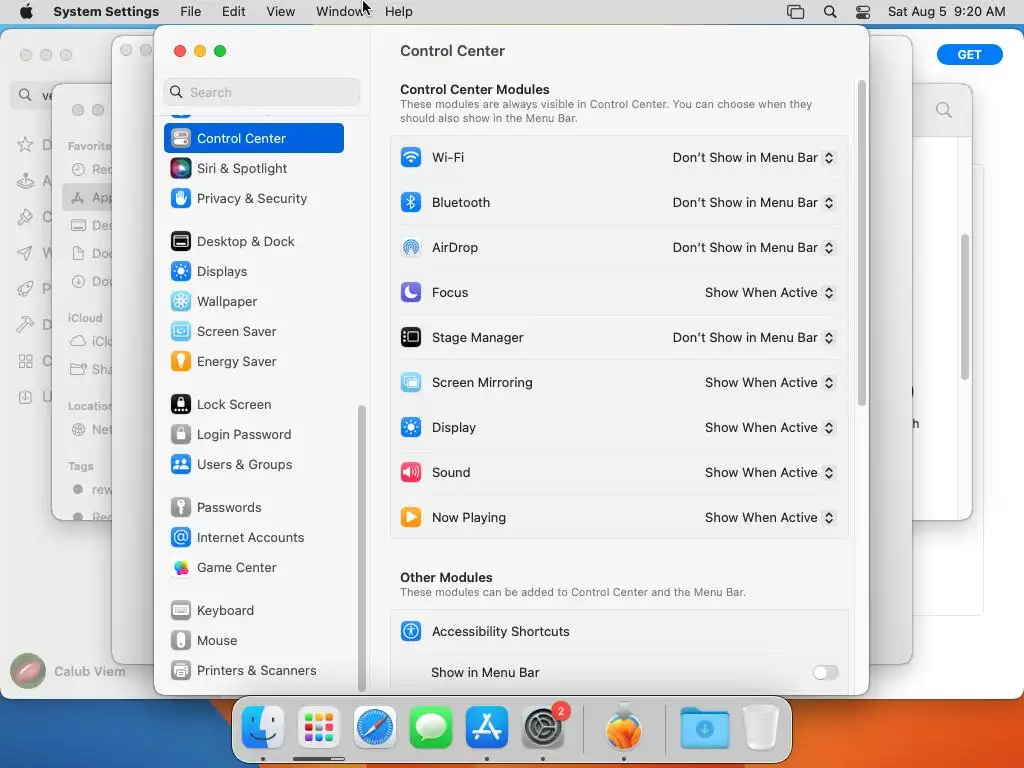Image resolution: width=1024 pixels, height=768 pixels.
Task: Click the Accessibility Shortcuts icon
Action: click(411, 632)
